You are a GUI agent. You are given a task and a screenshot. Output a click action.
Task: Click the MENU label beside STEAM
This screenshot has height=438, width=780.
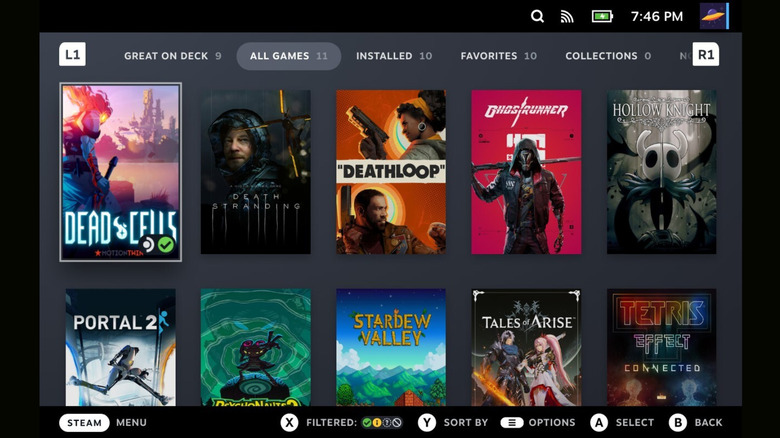pyautogui.click(x=131, y=423)
